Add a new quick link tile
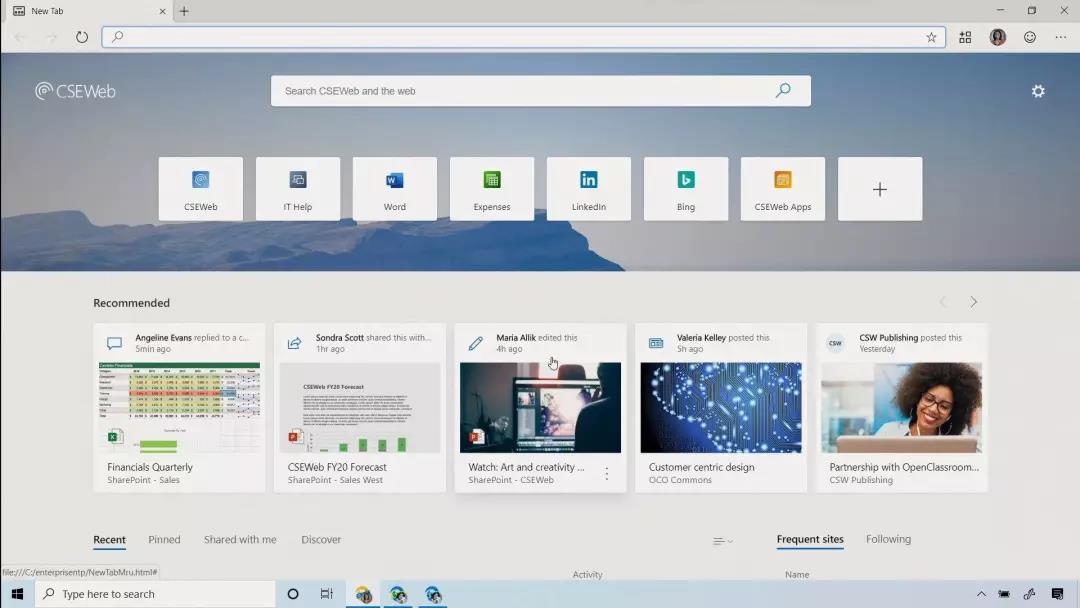 pyautogui.click(x=880, y=189)
